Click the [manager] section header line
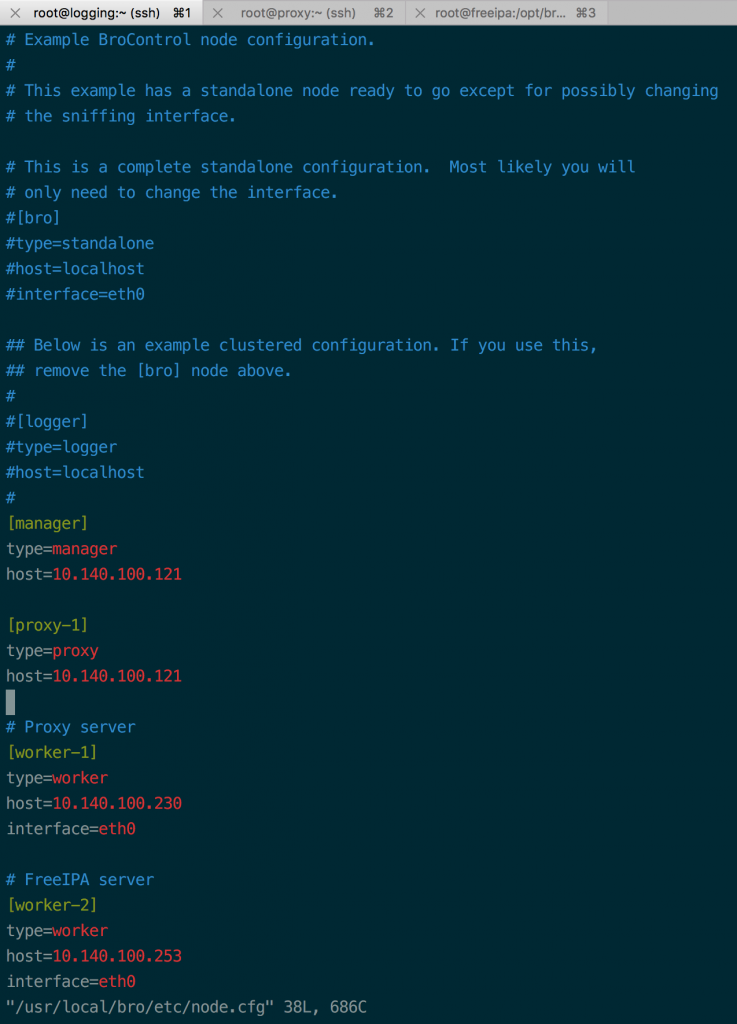This screenshot has width=737, height=1024. 47,523
